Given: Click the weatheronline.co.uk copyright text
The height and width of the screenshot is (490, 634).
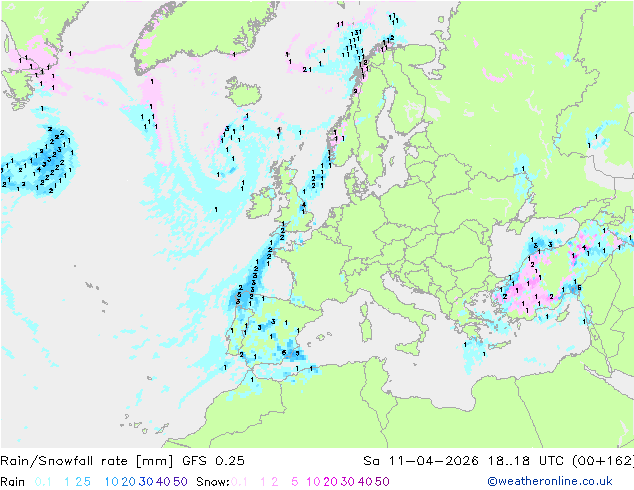Looking at the screenshot, I should pos(549,481).
